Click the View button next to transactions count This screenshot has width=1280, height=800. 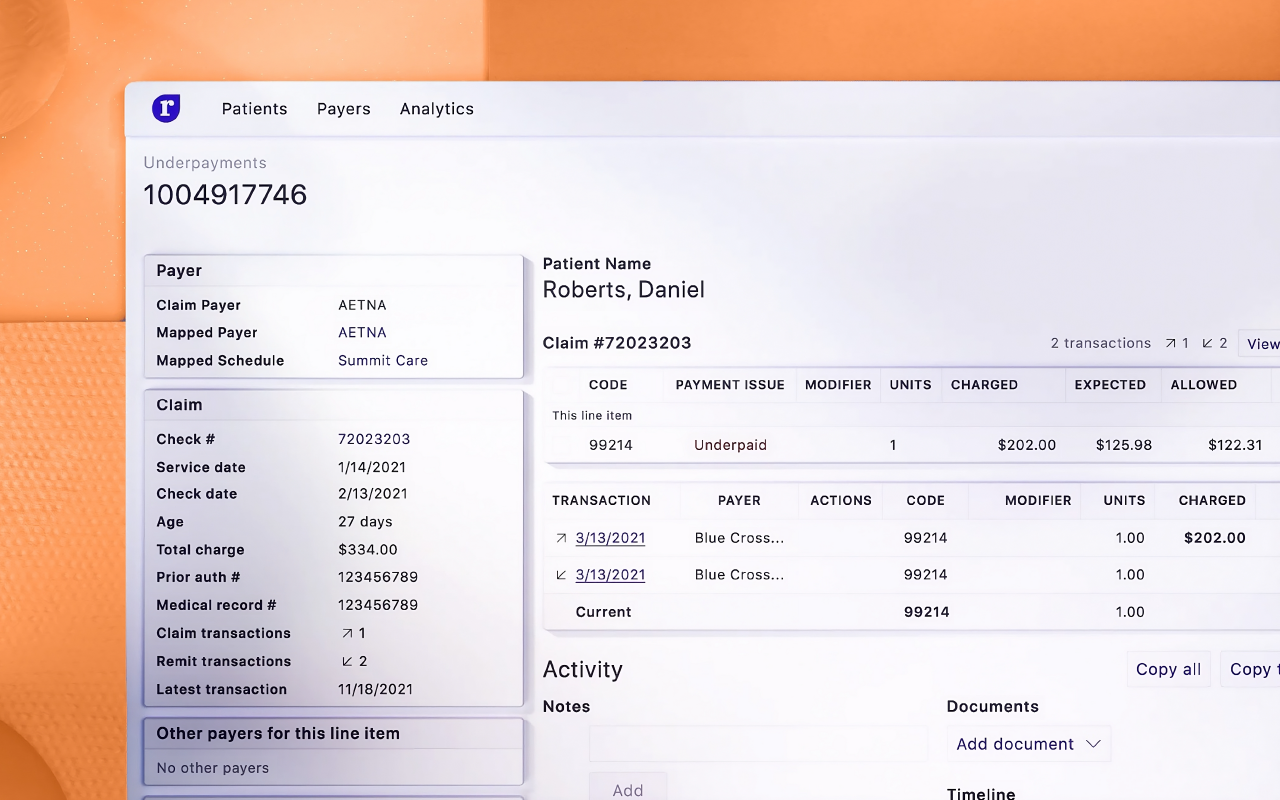[x=1261, y=343]
